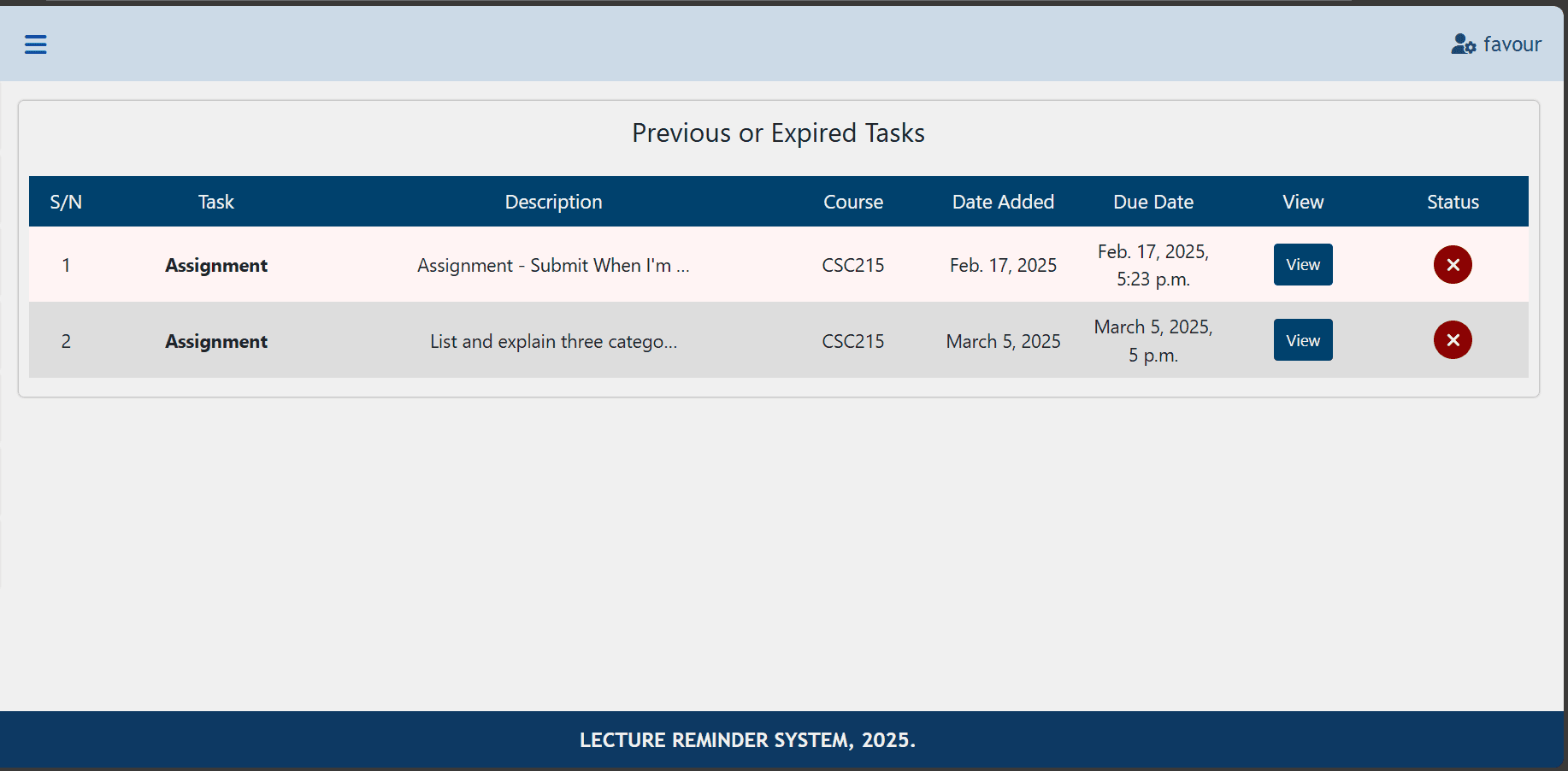View the March 5 assignment task
Image resolution: width=1568 pixels, height=771 pixels.
pyautogui.click(x=1302, y=340)
